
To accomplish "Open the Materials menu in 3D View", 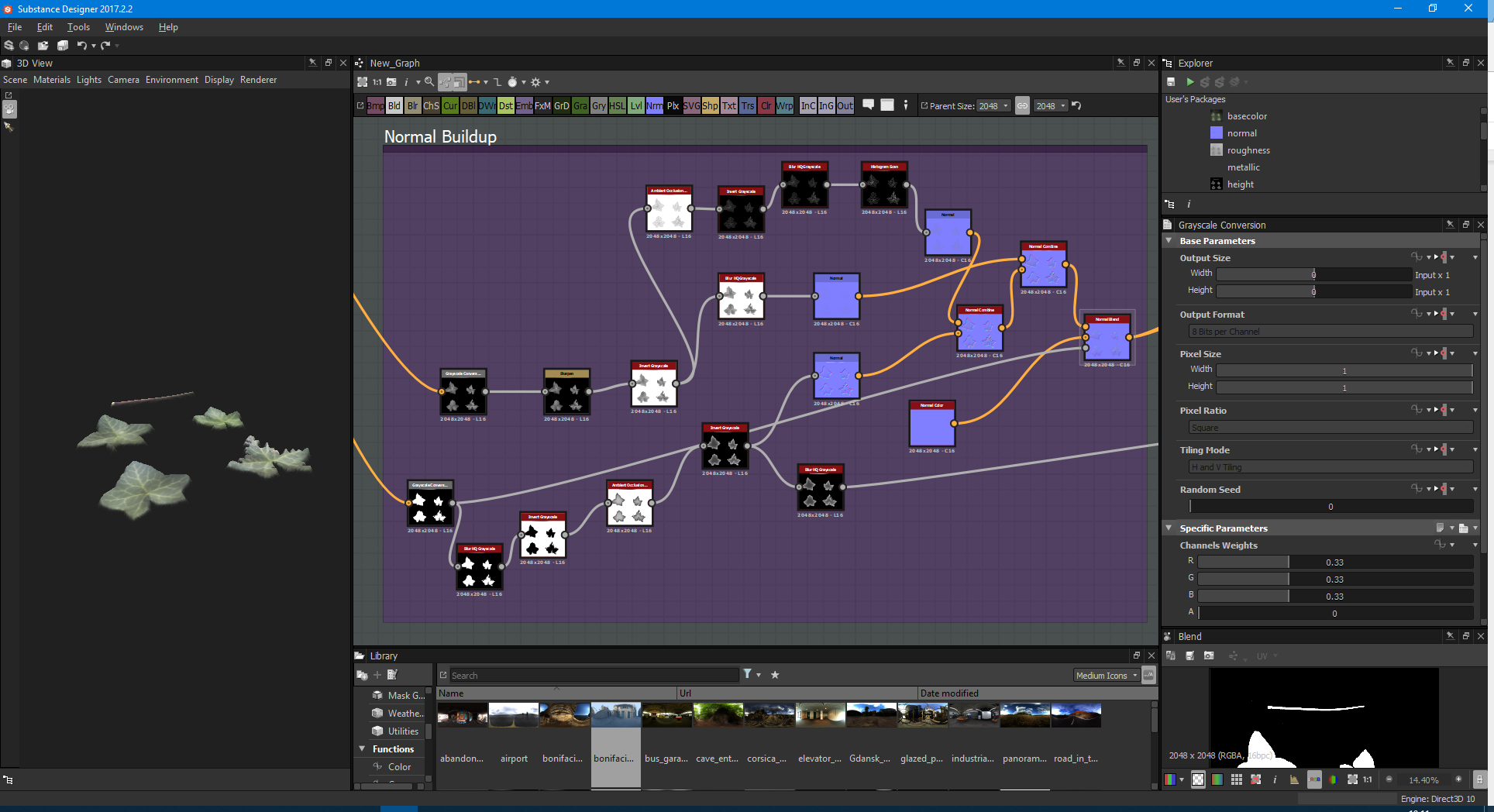I will click(52, 80).
